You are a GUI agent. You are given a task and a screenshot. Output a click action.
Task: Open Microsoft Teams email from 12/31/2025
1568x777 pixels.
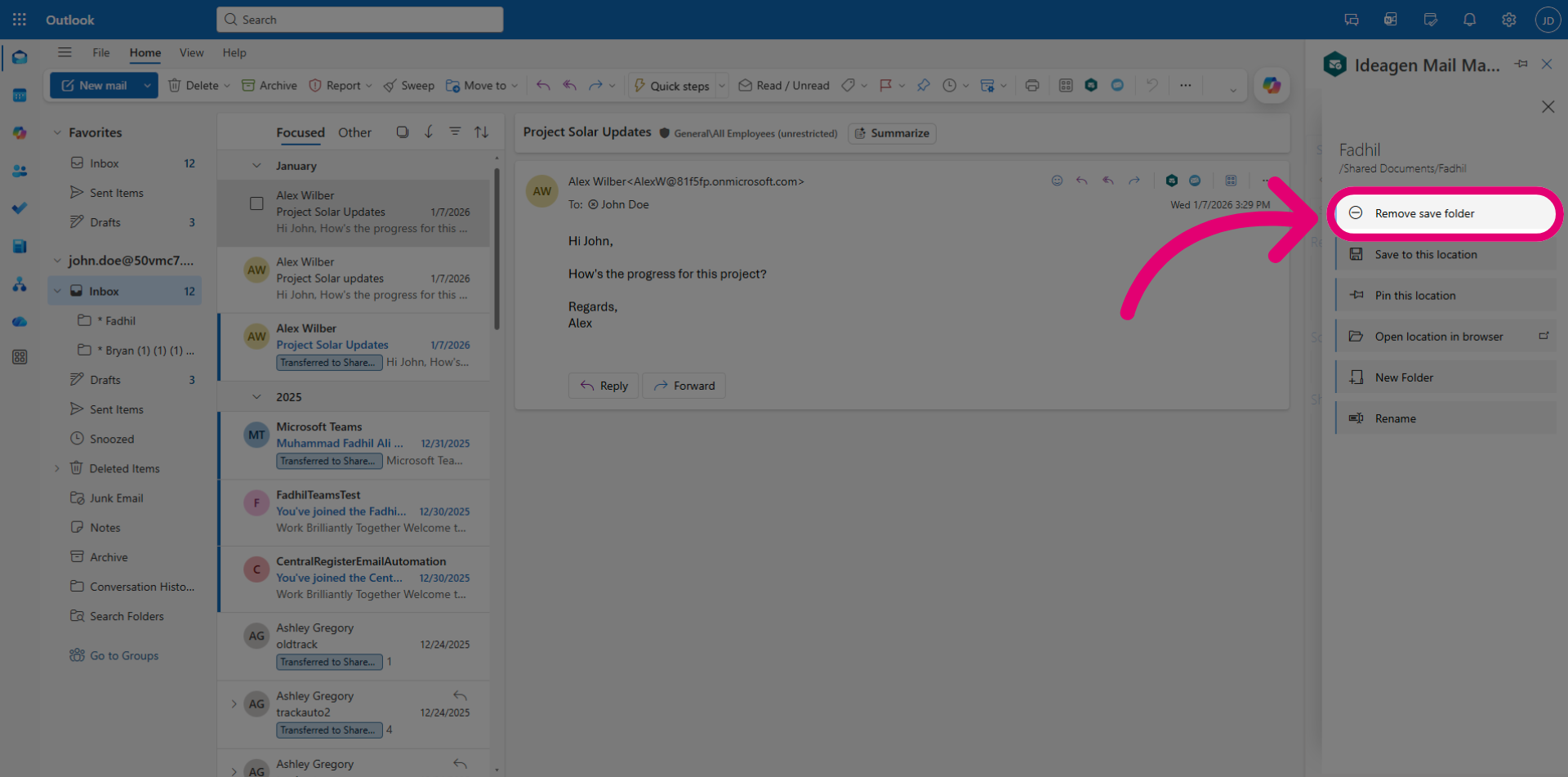pyautogui.click(x=354, y=444)
